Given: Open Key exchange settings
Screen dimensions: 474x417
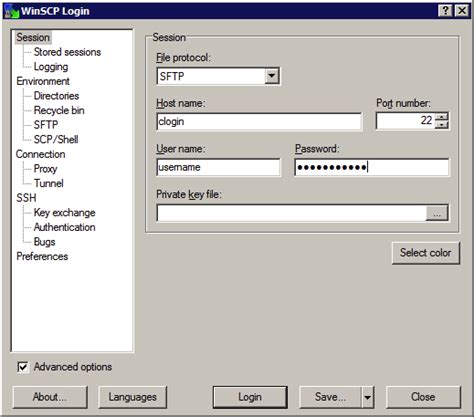Looking at the screenshot, I should tap(65, 213).
